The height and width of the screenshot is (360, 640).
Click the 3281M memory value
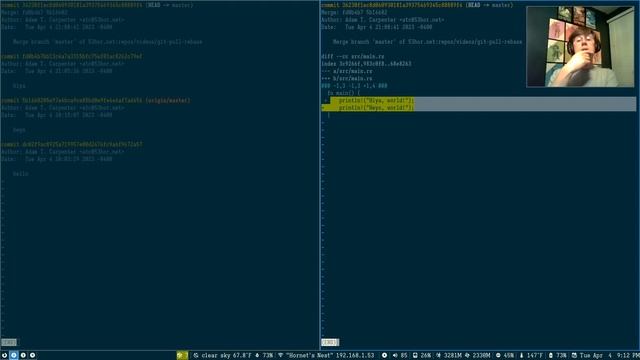(452, 356)
